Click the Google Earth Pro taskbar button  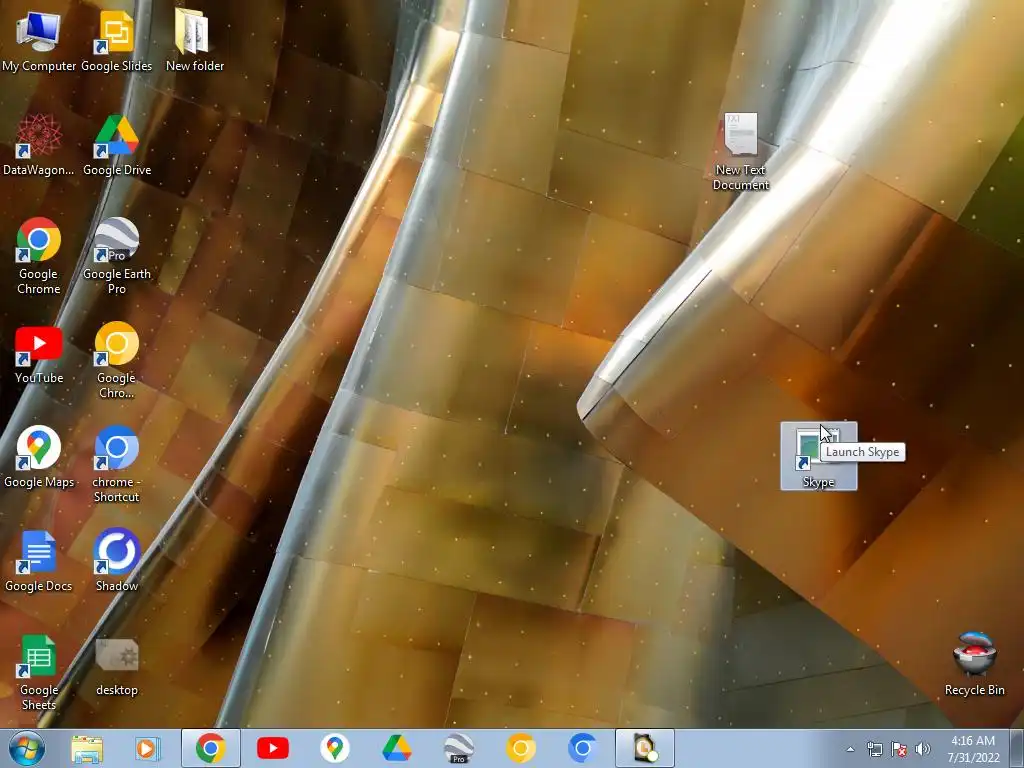[458, 748]
